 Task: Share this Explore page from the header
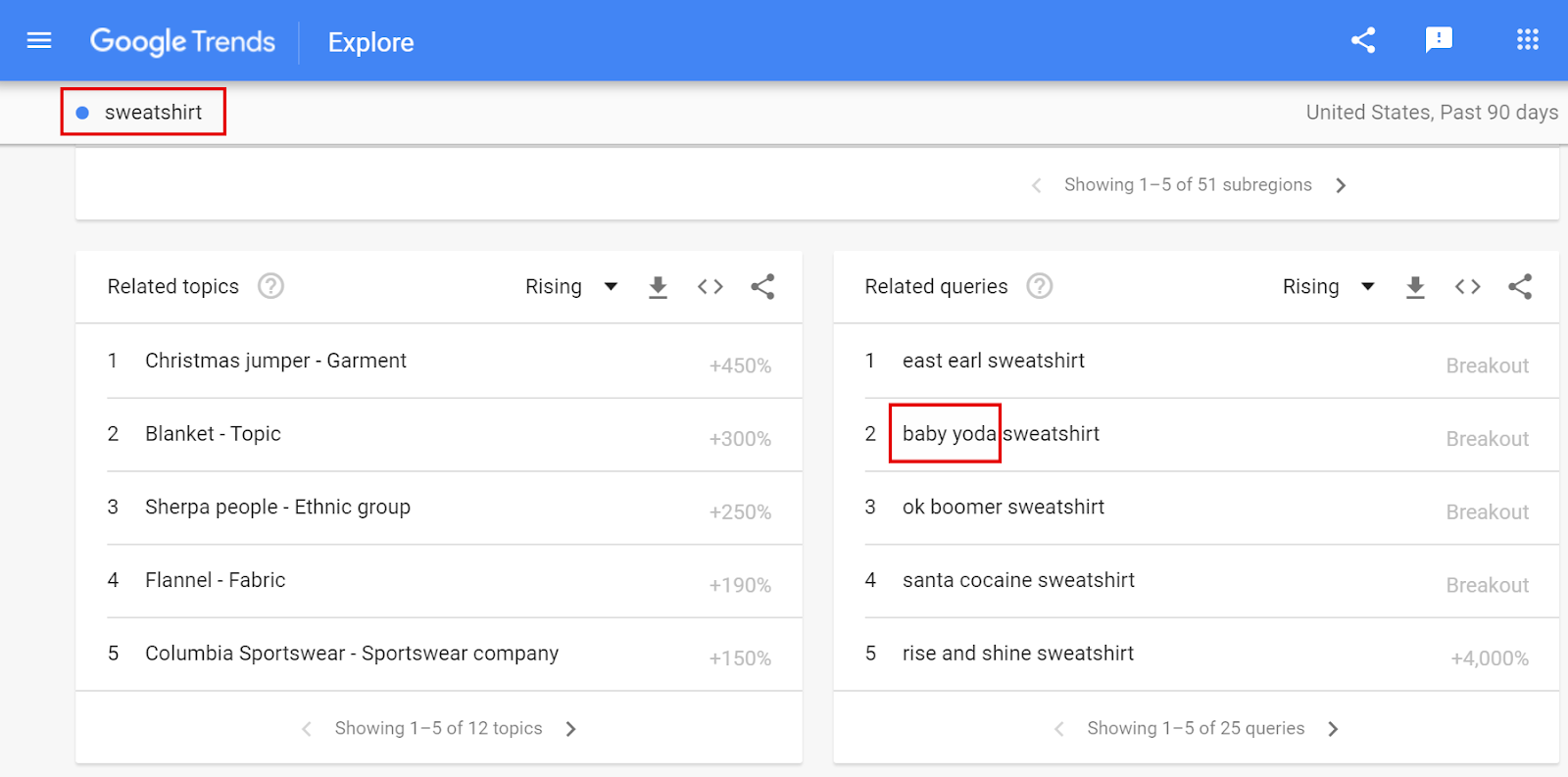[x=1363, y=40]
